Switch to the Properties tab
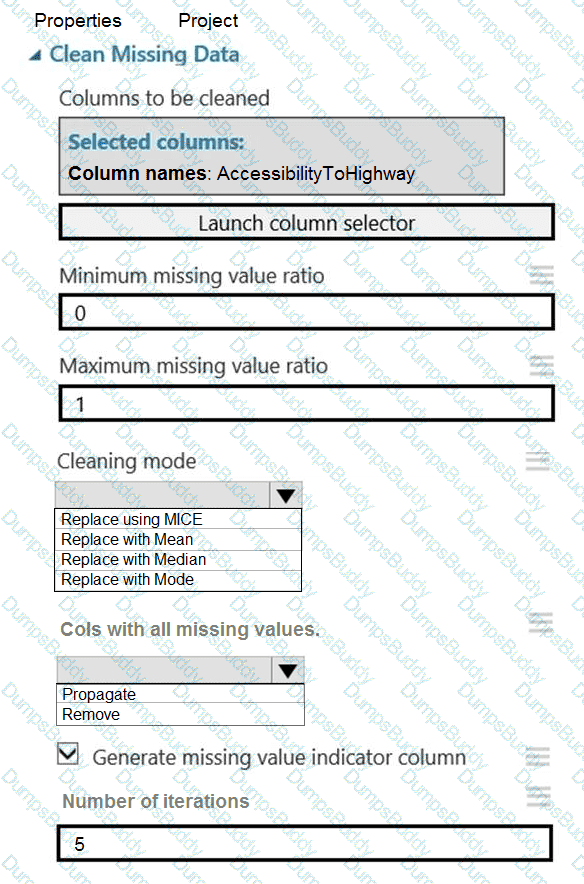This screenshot has height=884, width=584. (x=78, y=20)
